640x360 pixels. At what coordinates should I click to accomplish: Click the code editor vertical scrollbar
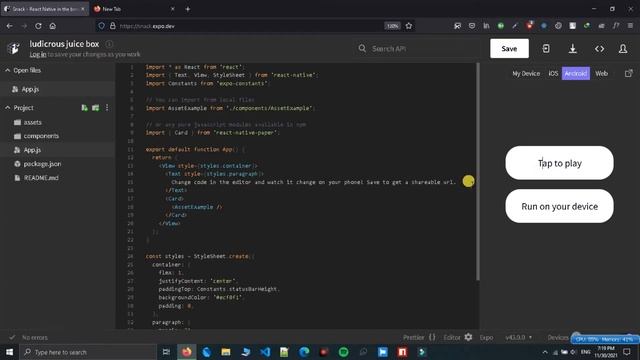478,171
